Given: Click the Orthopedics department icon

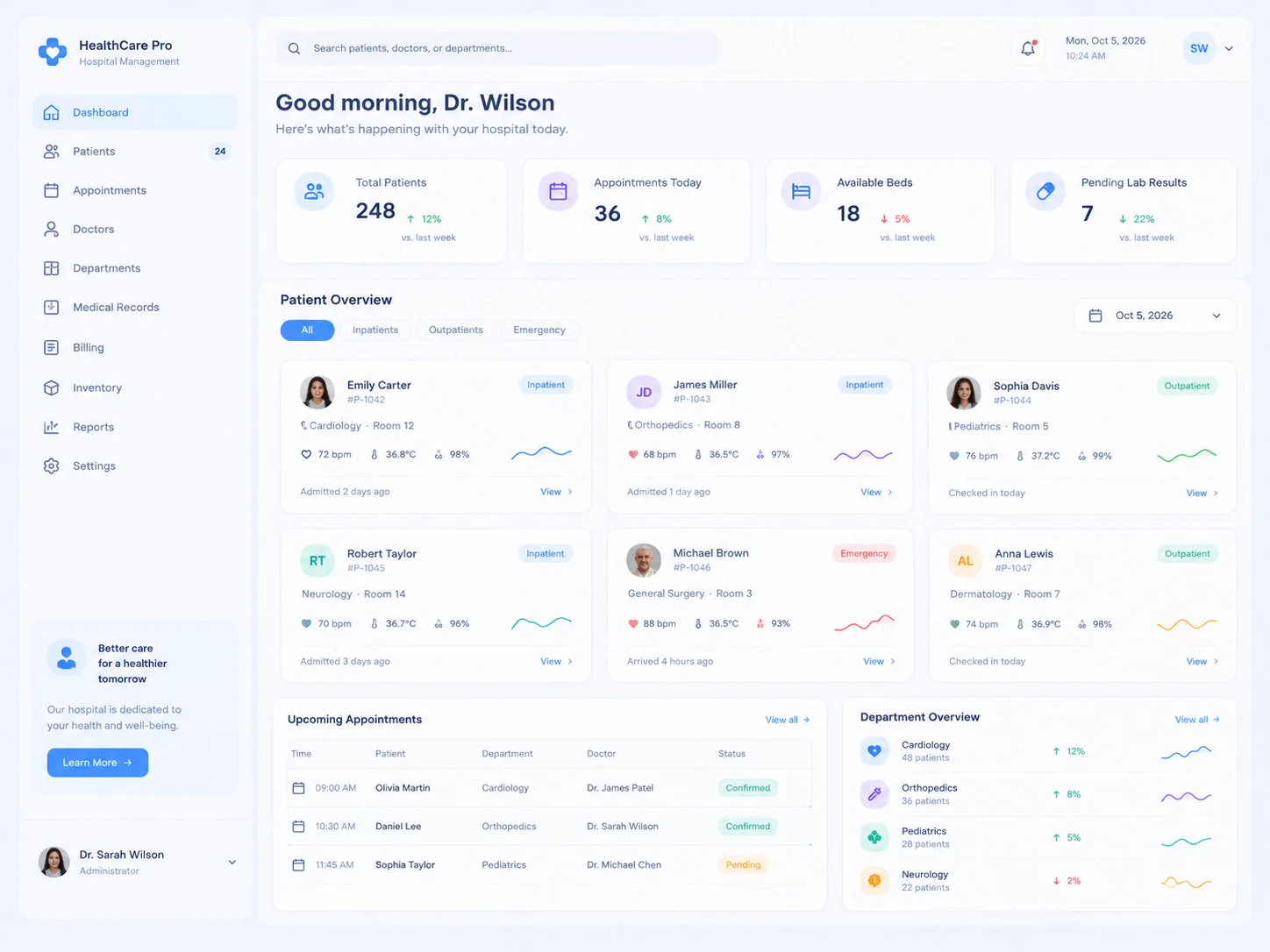Looking at the screenshot, I should [874, 794].
